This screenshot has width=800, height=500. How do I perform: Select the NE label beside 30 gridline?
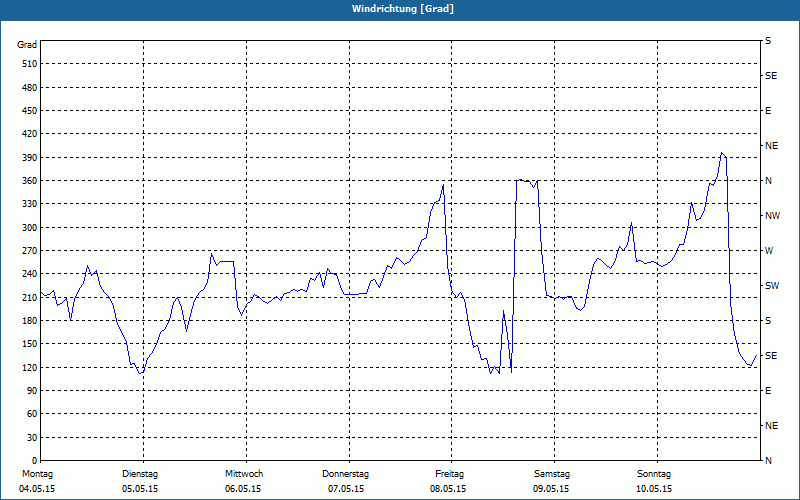(x=771, y=426)
